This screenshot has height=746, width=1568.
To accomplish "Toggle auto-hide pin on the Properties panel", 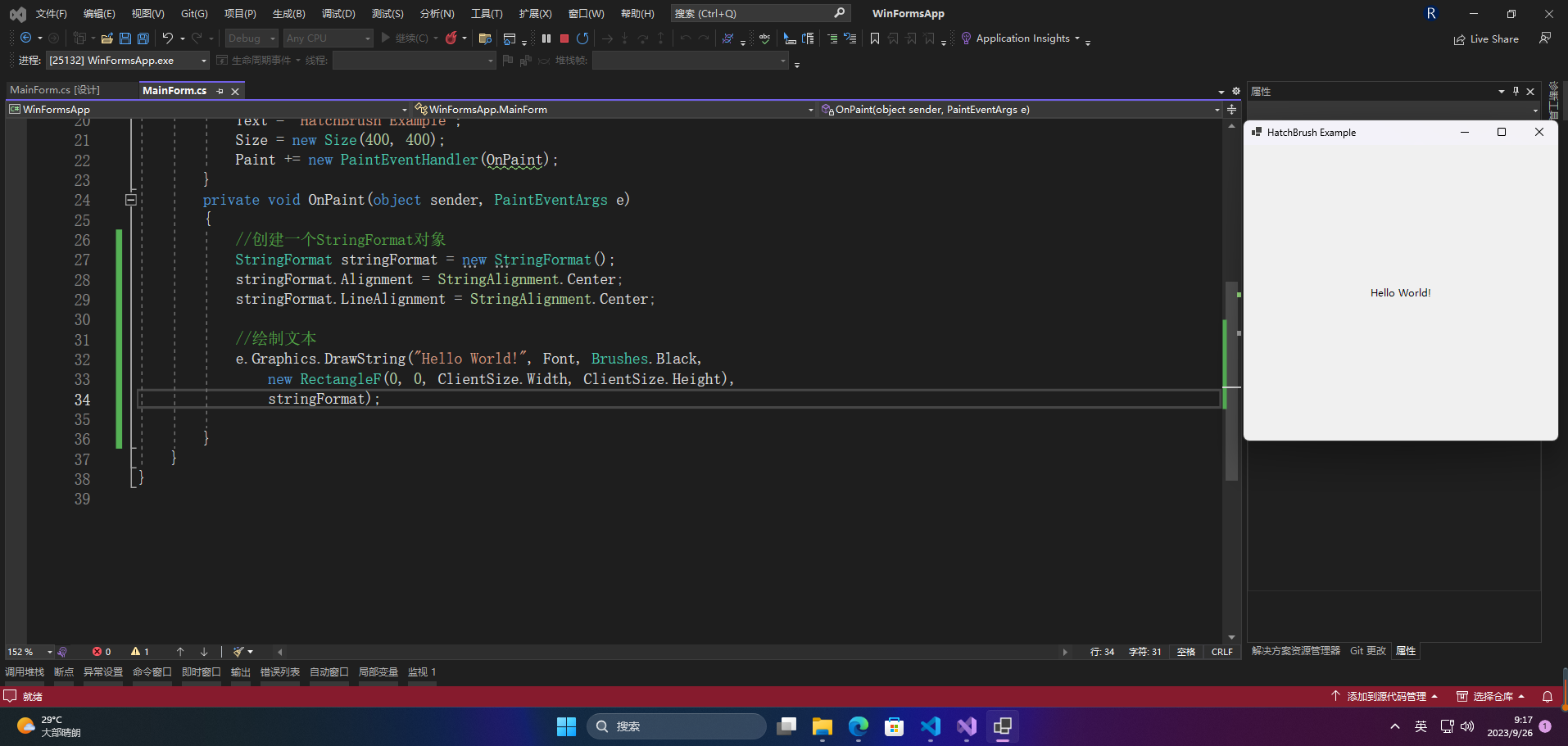I will click(x=1516, y=91).
